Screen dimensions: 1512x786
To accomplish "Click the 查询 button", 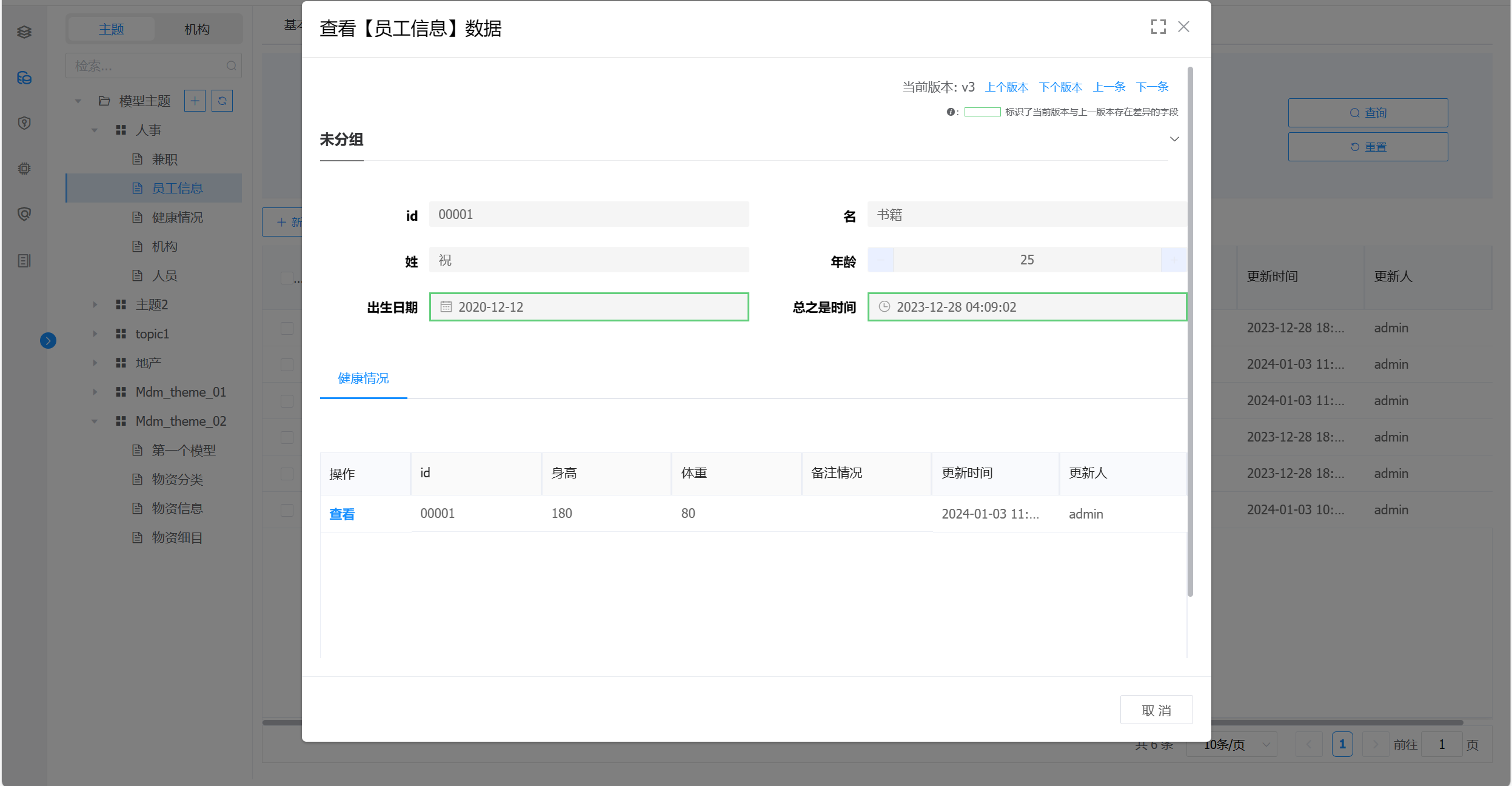I will point(1368,113).
